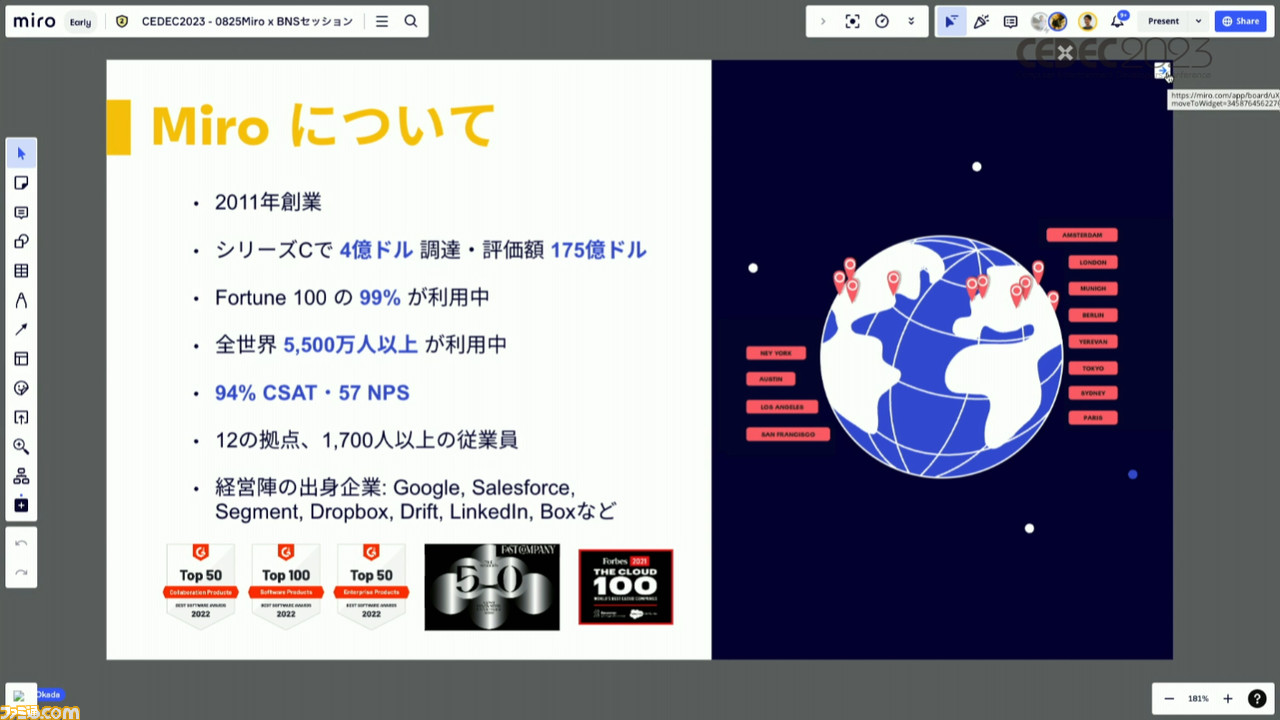
Task: Click the grey first collaborator avatar
Action: coord(1039,21)
